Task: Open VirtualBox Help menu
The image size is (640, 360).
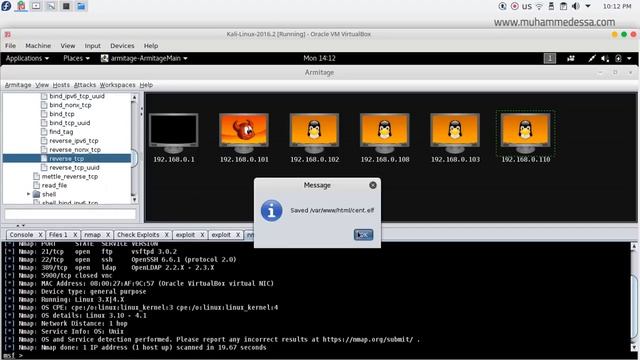Action: click(x=151, y=46)
